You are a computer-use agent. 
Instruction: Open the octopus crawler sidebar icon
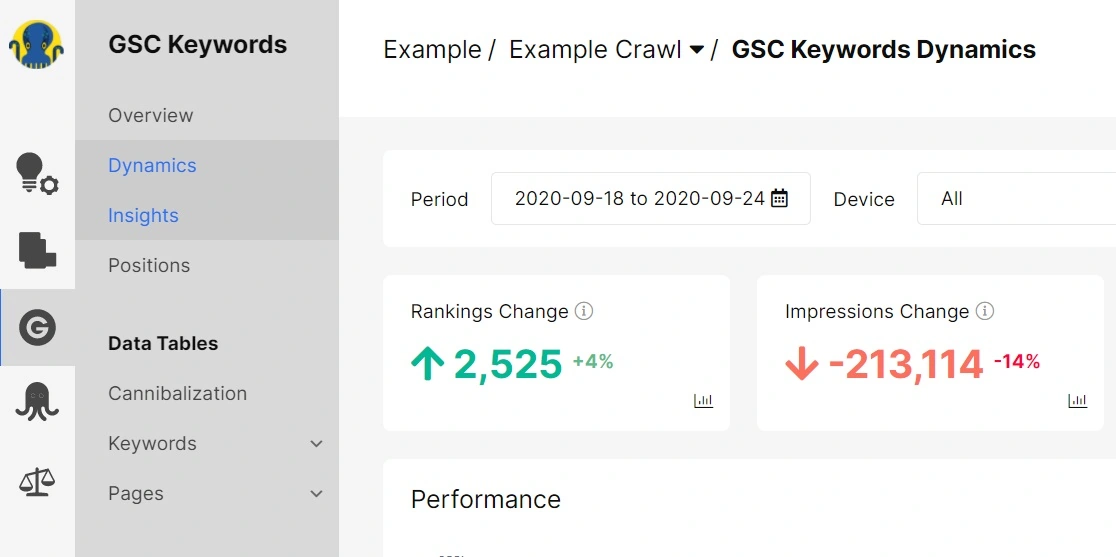point(37,403)
